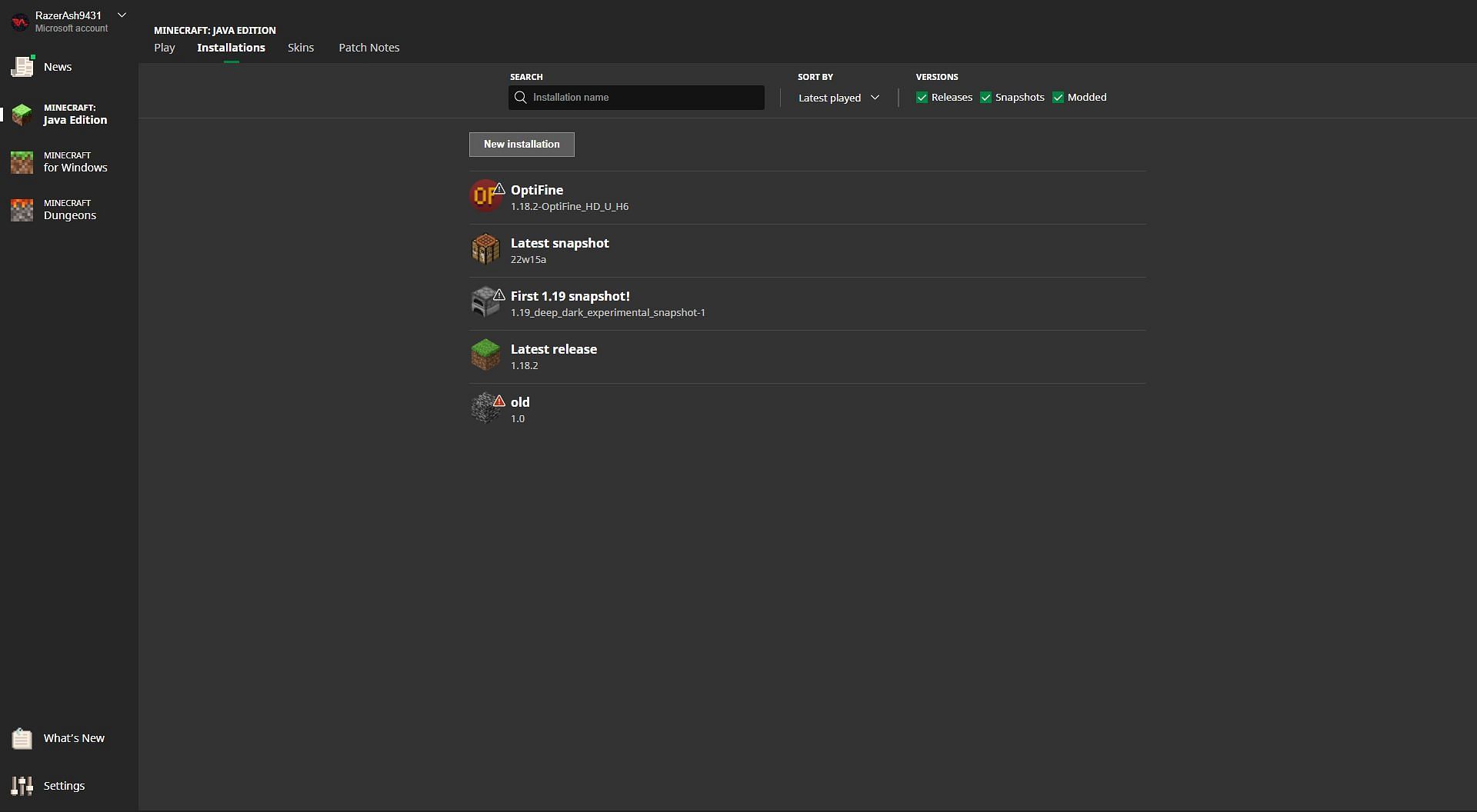This screenshot has height=812, width=1477.
Task: Select Minecraft for Windows label in sidebar
Action: click(75, 162)
